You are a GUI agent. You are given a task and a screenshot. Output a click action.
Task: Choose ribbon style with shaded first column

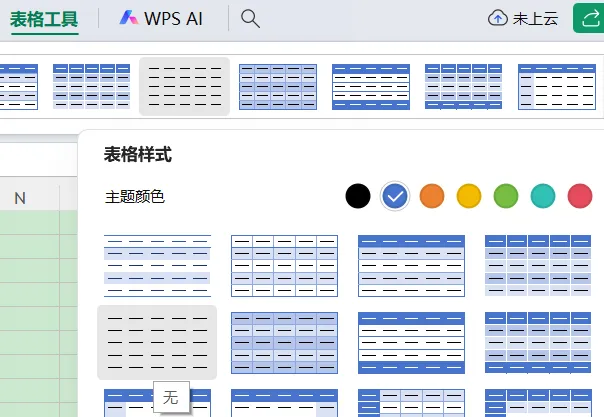click(557, 87)
